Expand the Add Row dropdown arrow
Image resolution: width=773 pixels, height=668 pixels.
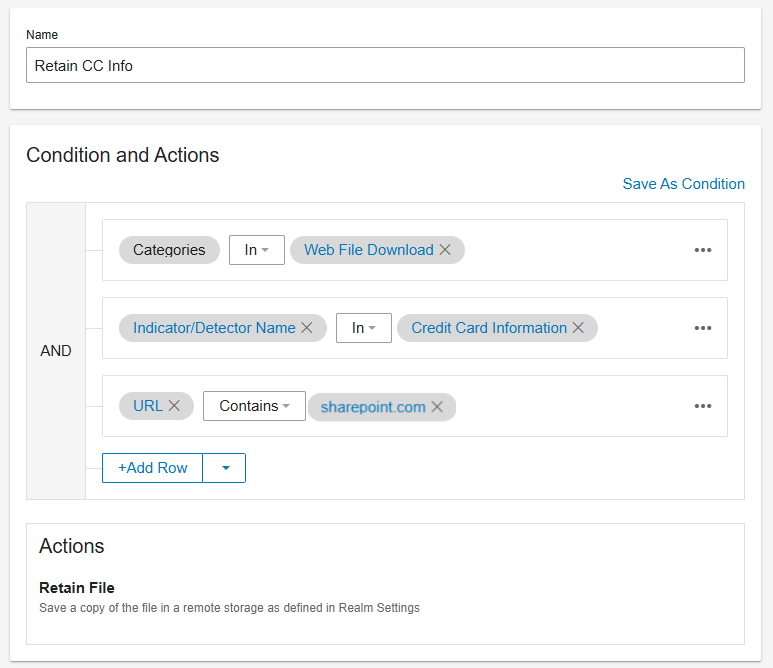[x=224, y=468]
